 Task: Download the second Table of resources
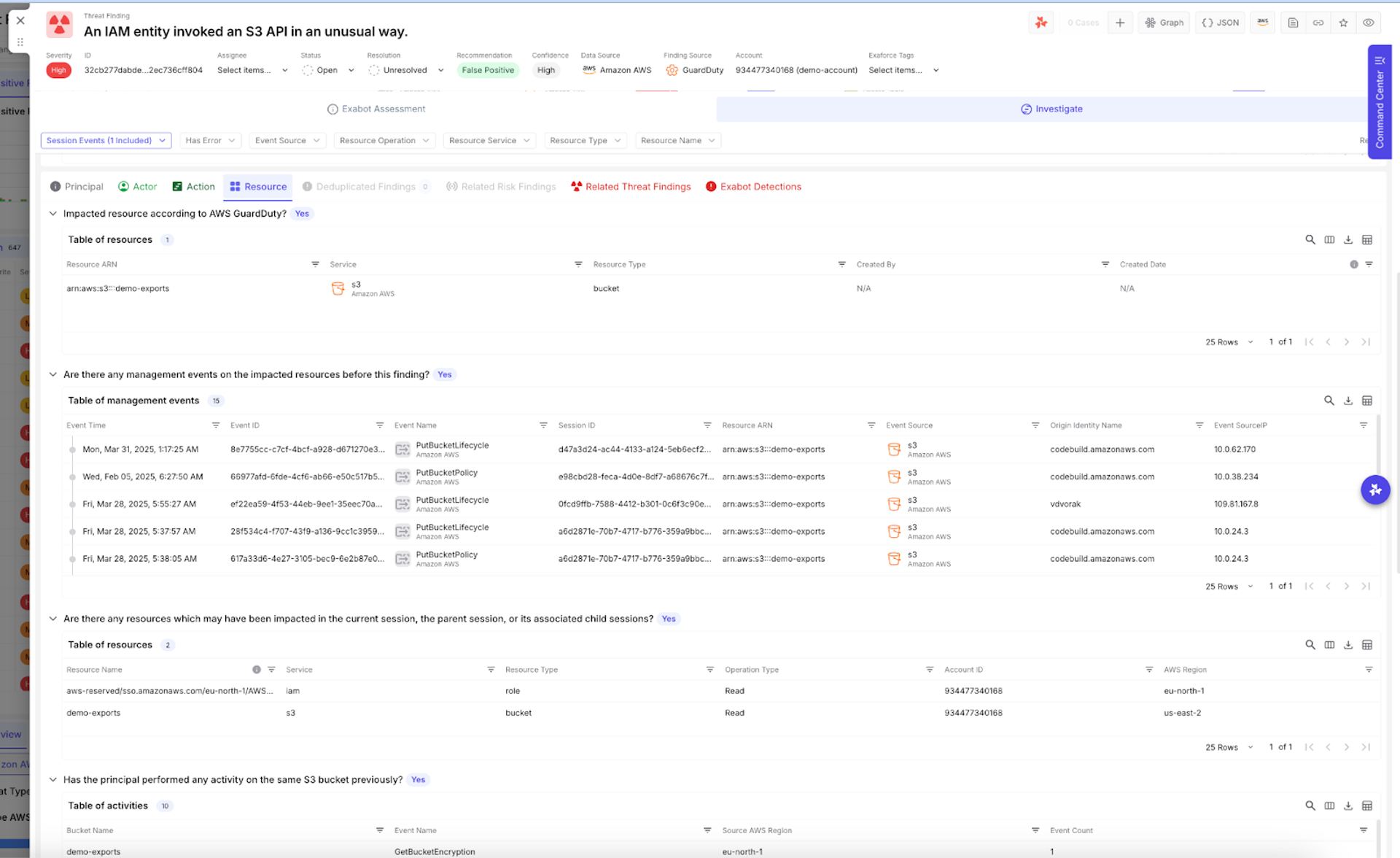coord(1348,645)
